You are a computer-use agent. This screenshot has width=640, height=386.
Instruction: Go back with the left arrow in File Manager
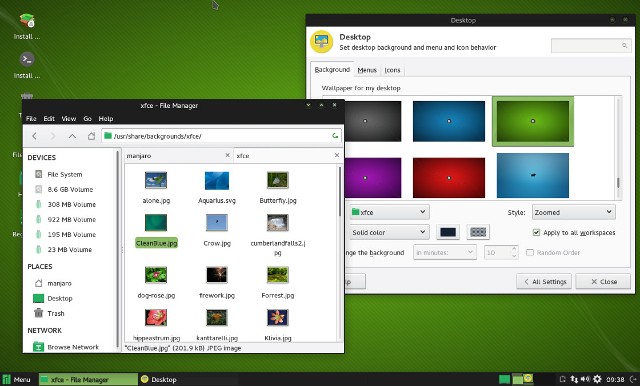[35, 136]
